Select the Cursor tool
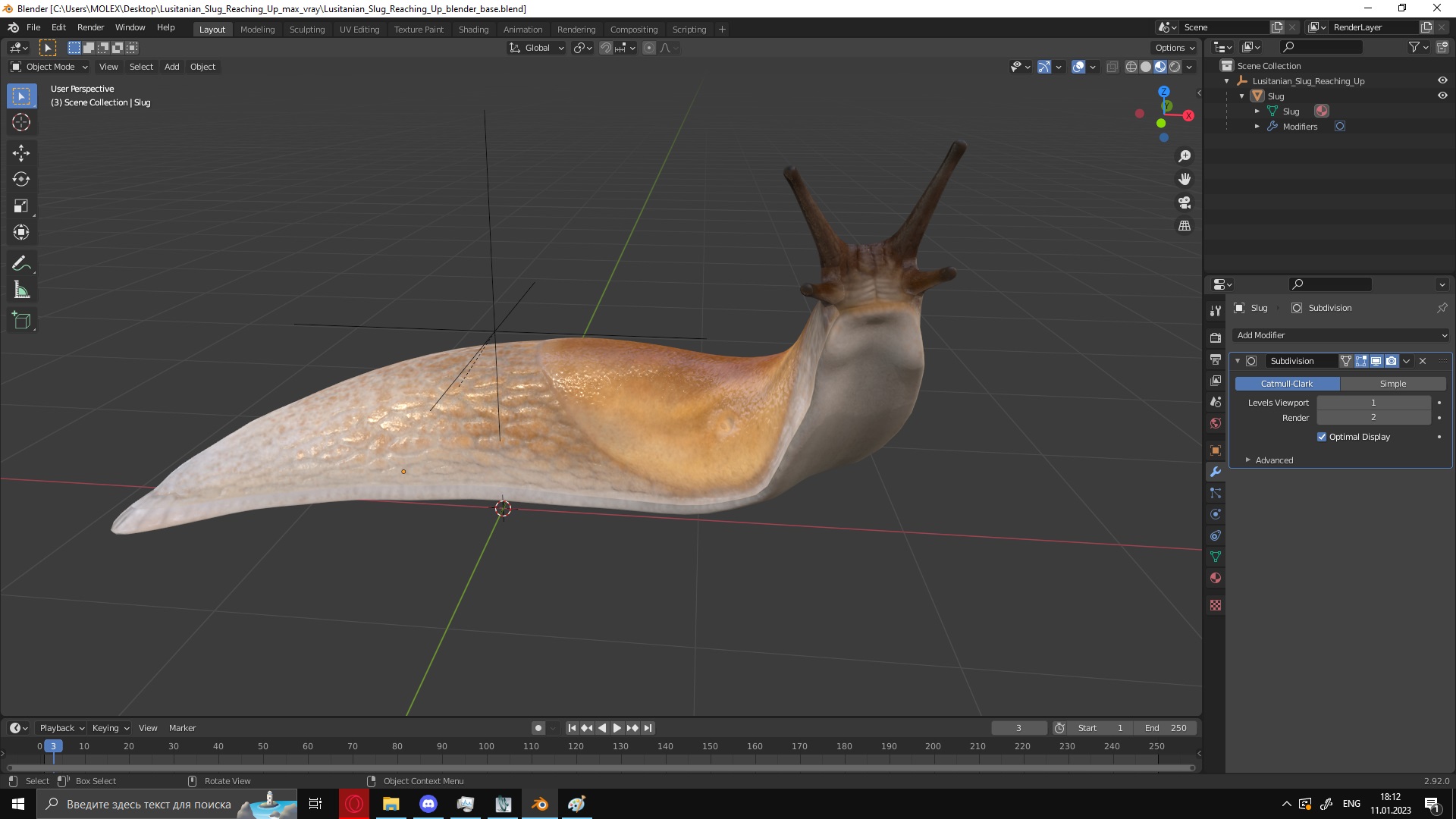 tap(21, 122)
